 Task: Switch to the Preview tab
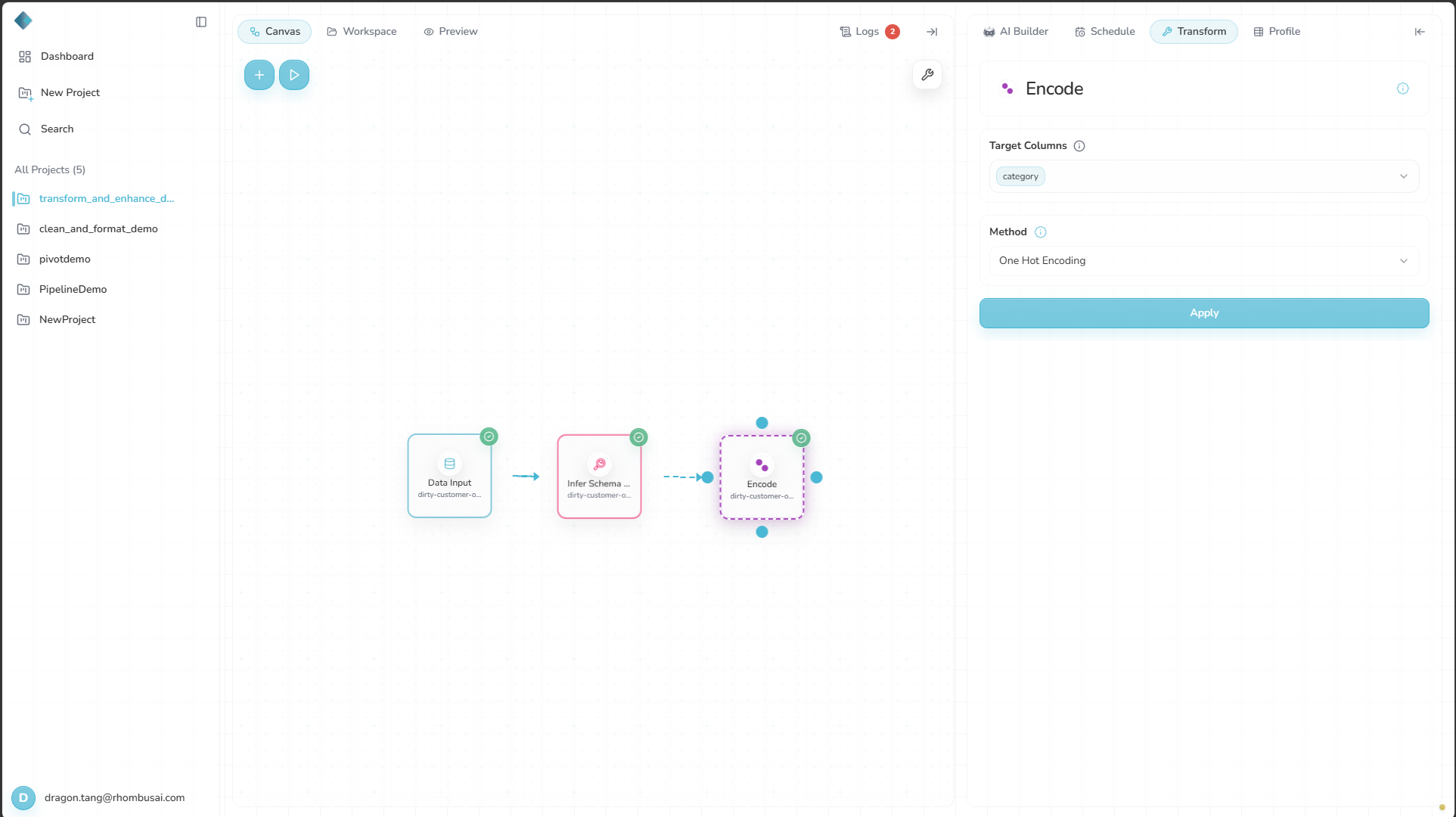(x=451, y=32)
